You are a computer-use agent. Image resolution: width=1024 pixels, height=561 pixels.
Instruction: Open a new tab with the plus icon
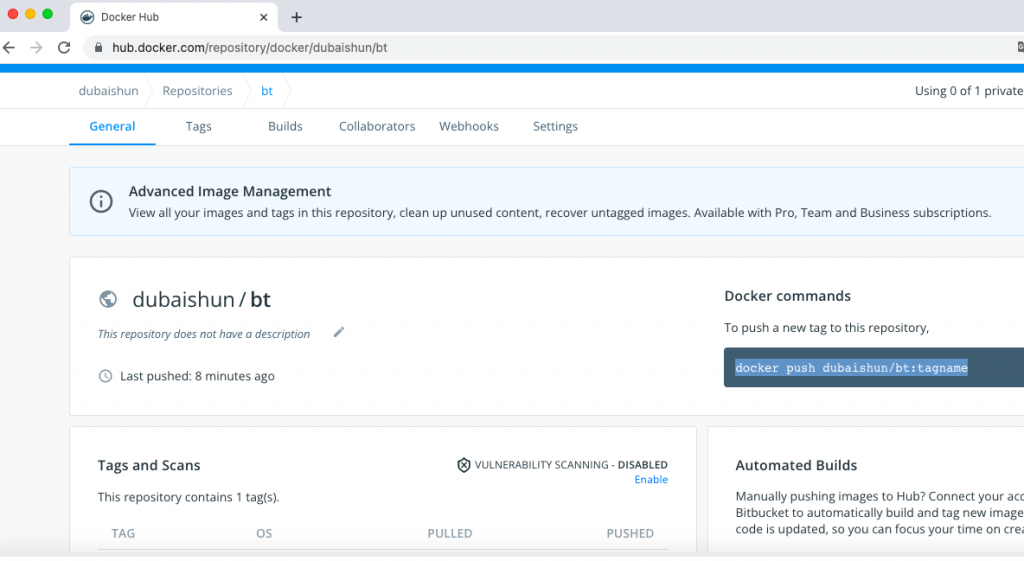(x=296, y=18)
